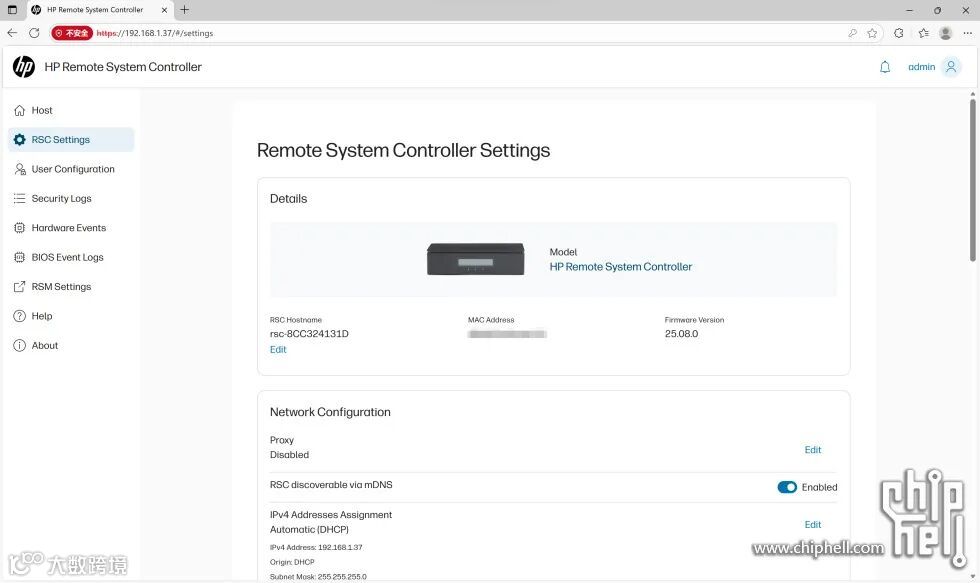980x583 pixels.
Task: Click Automatic (DHCP) assignment text
Action: point(309,529)
